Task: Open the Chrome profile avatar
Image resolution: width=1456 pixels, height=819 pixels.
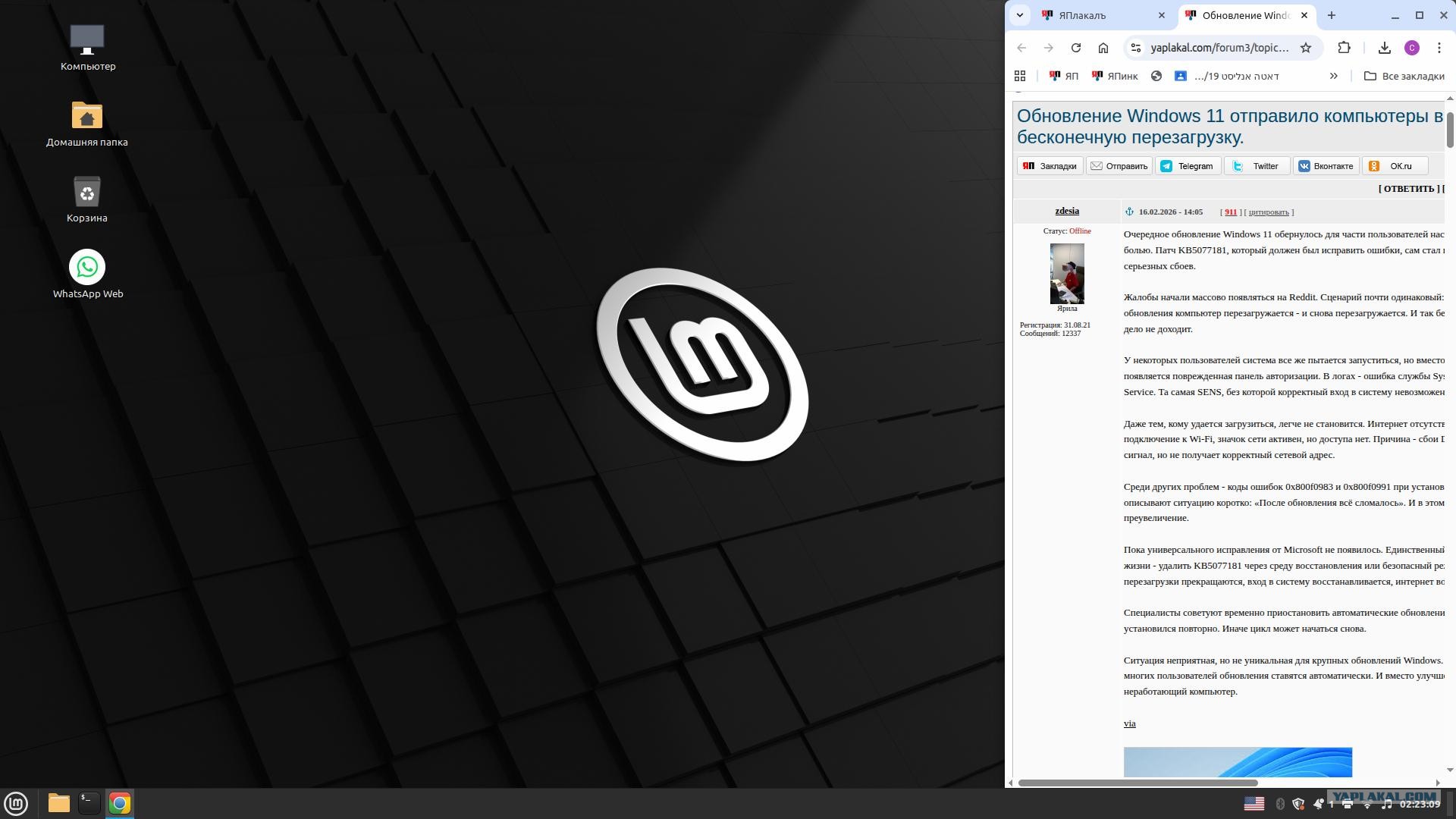Action: 1412,48
